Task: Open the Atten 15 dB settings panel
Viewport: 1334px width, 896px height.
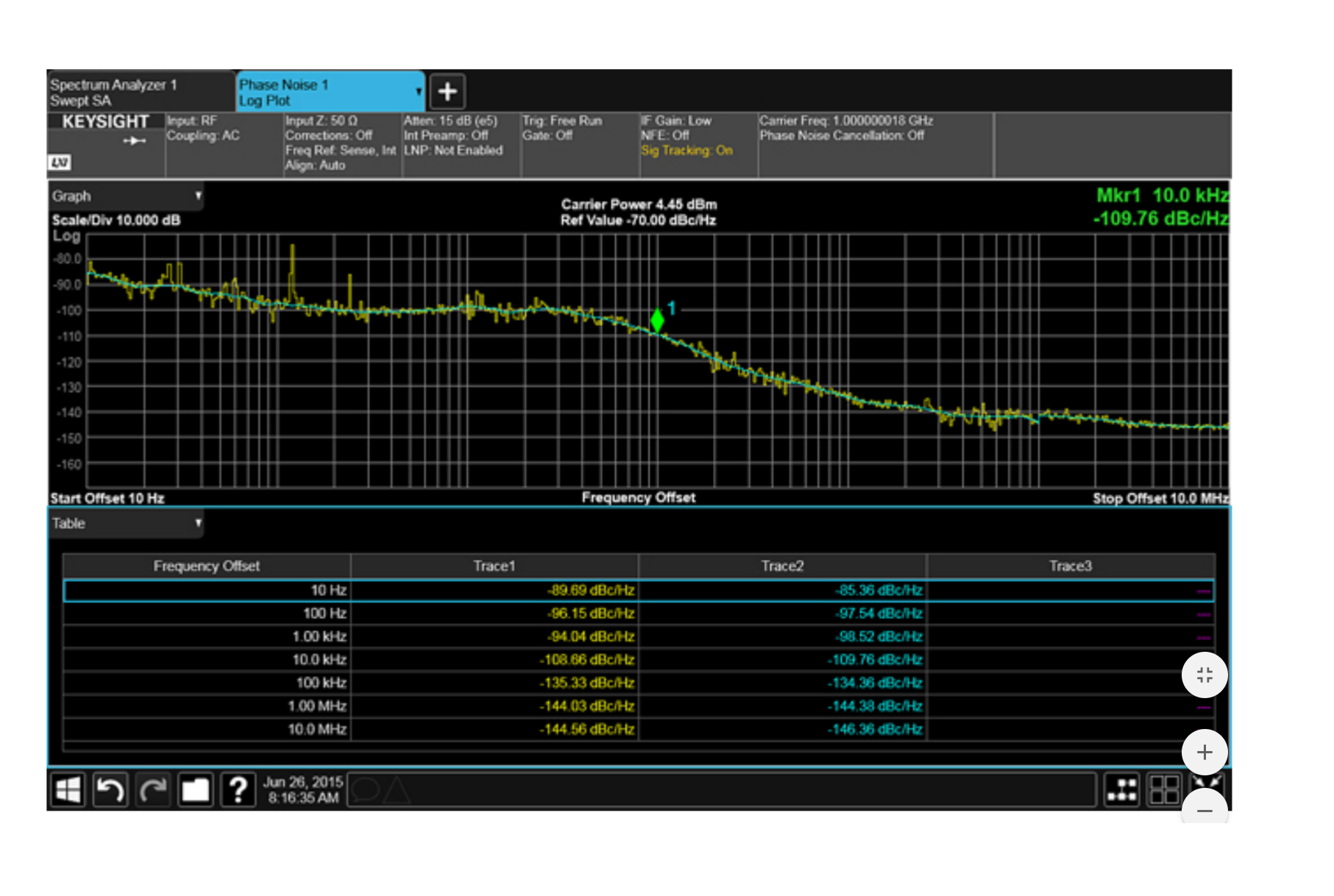Action: click(461, 144)
